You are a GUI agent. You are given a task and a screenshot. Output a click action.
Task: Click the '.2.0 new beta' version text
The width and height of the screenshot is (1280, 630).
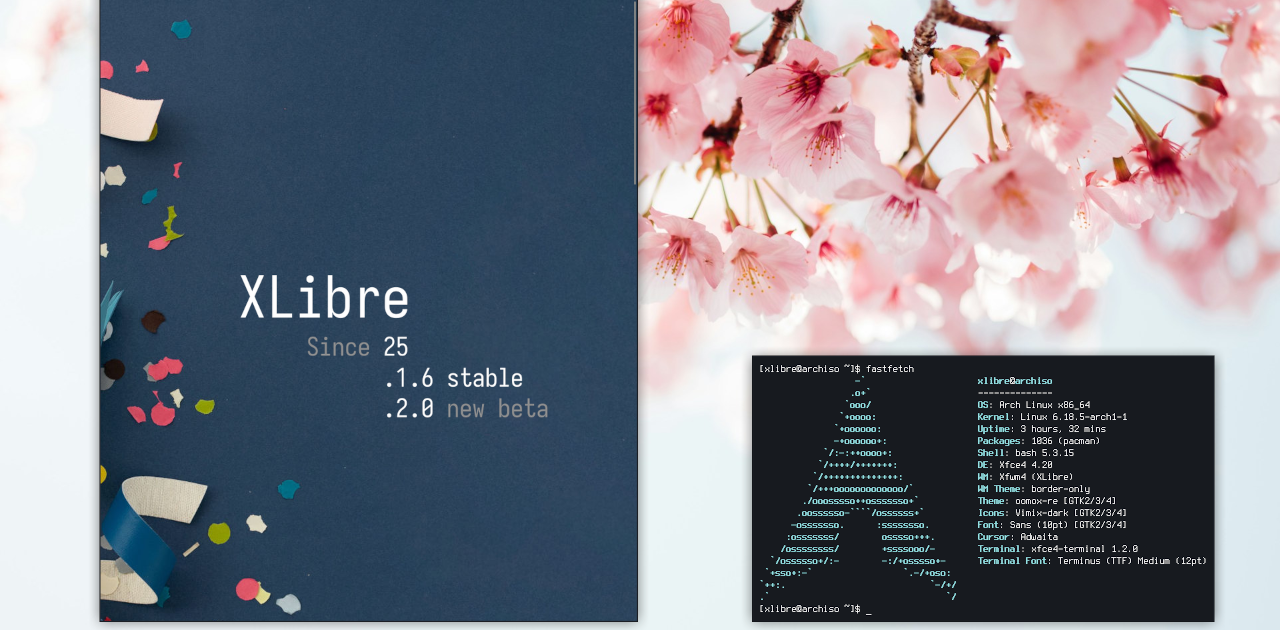click(x=466, y=409)
